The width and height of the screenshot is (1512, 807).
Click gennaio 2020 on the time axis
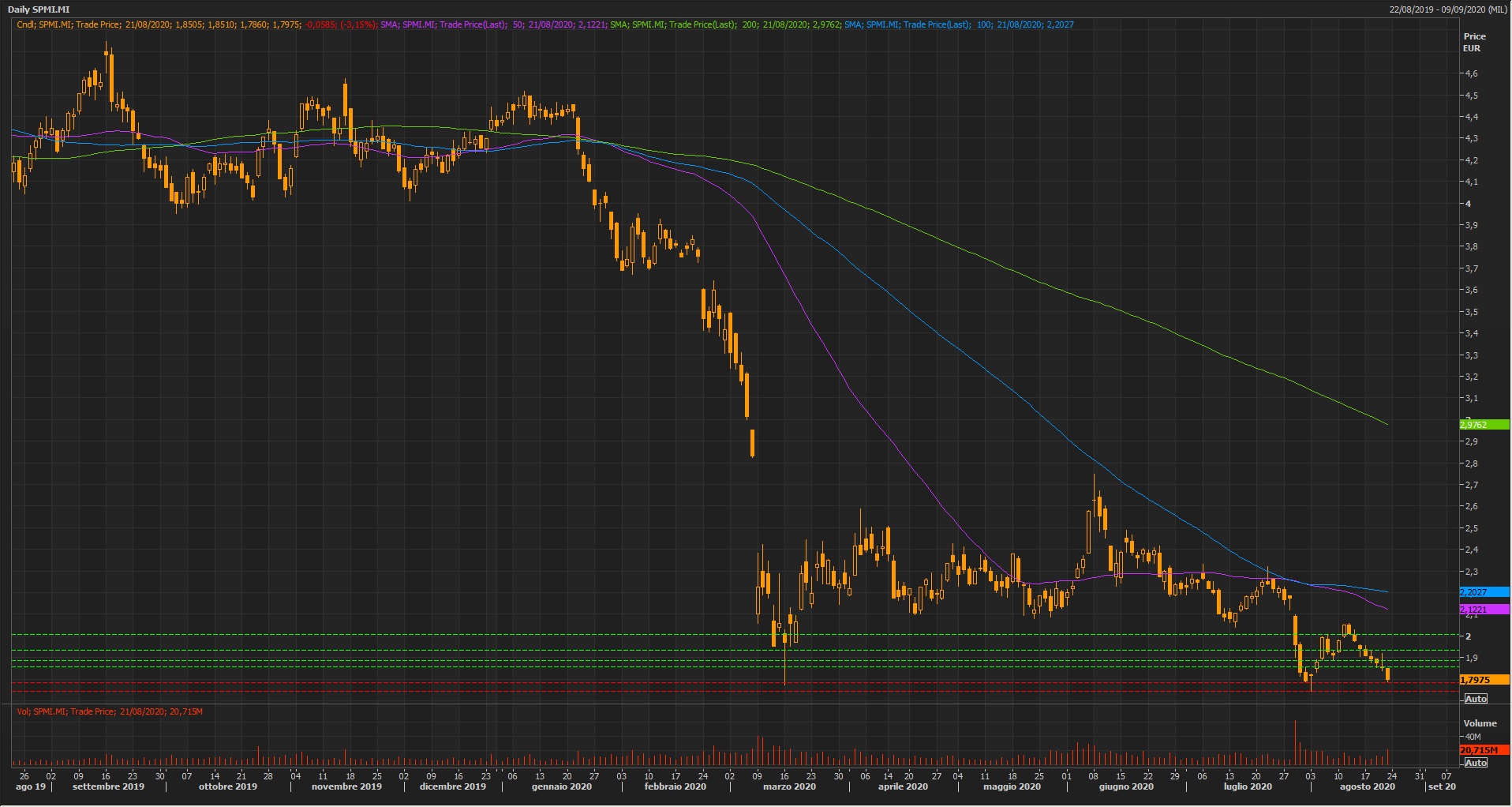coord(561,786)
